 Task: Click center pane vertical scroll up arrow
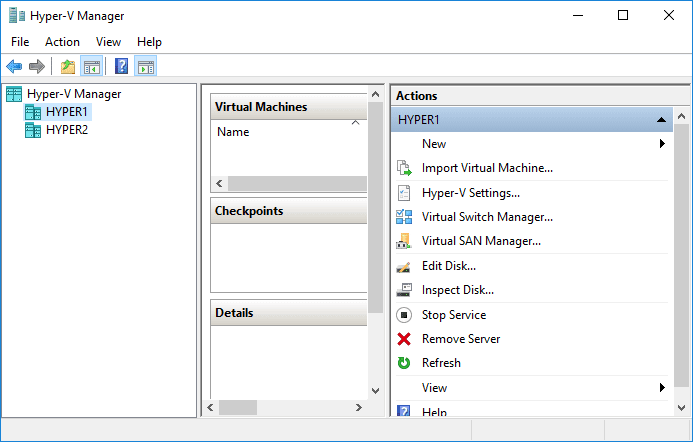(x=375, y=94)
